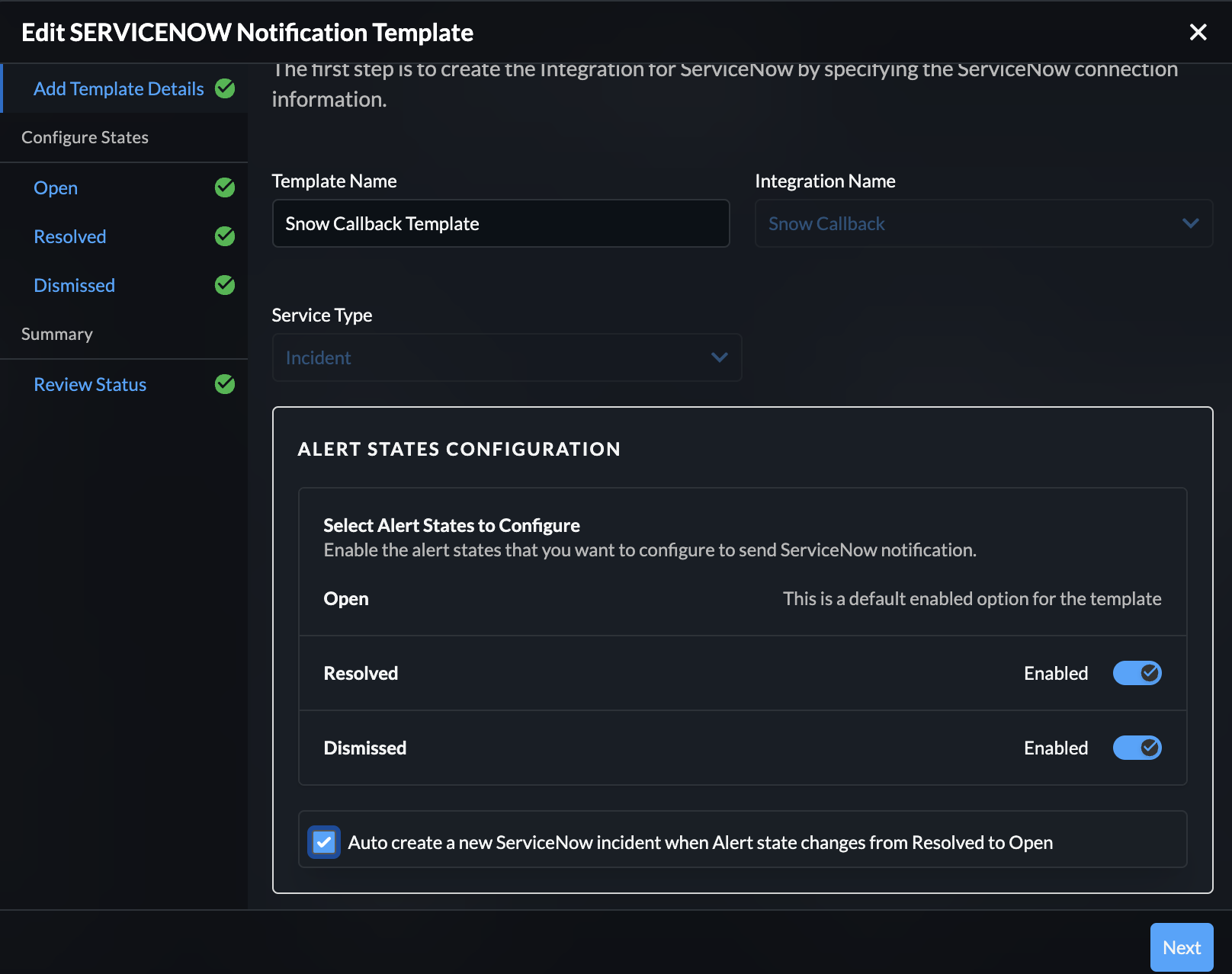Expand the Incident service type dropdown

505,357
